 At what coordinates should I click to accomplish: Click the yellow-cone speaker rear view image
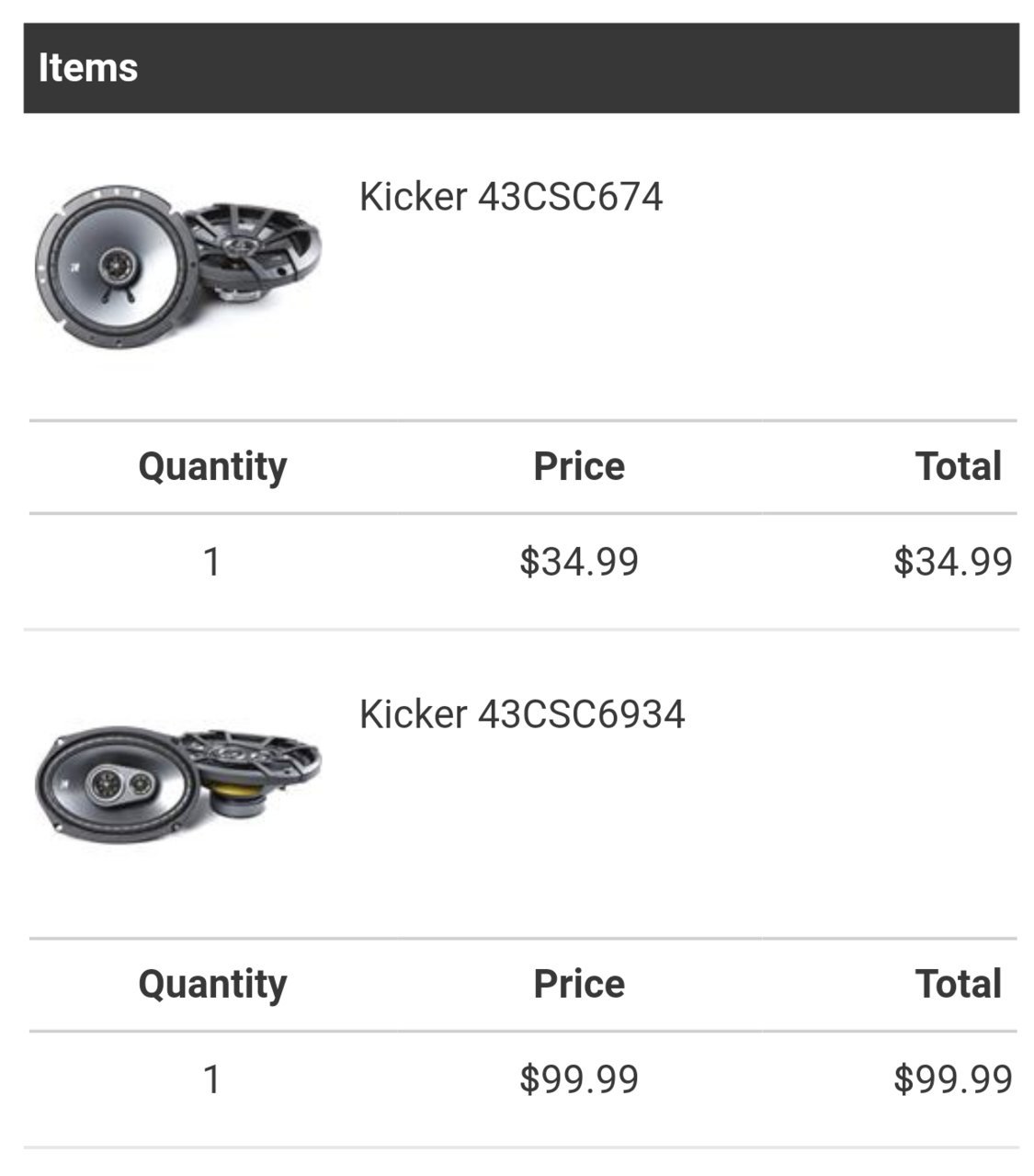coord(250,771)
